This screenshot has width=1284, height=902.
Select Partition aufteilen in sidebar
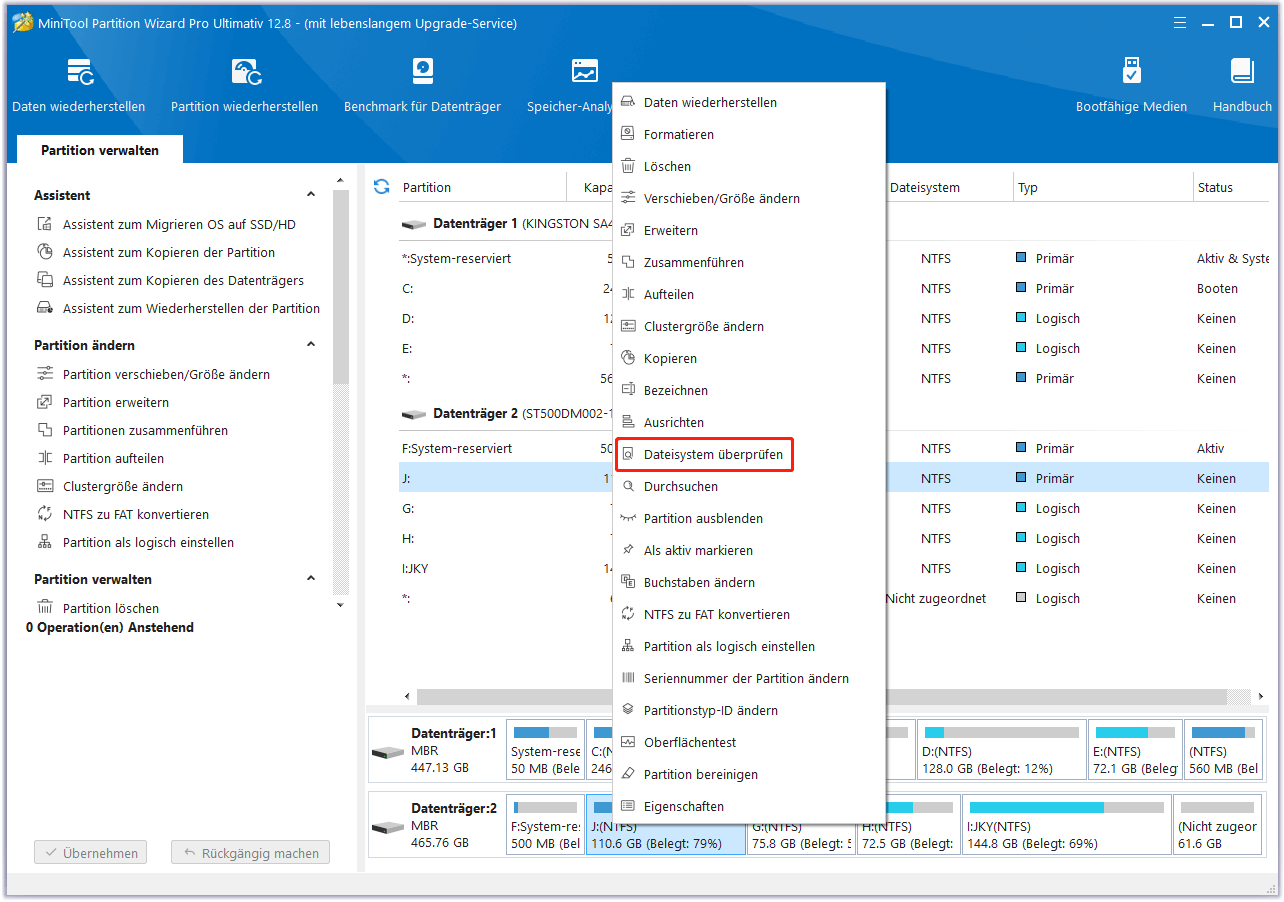[113, 459]
